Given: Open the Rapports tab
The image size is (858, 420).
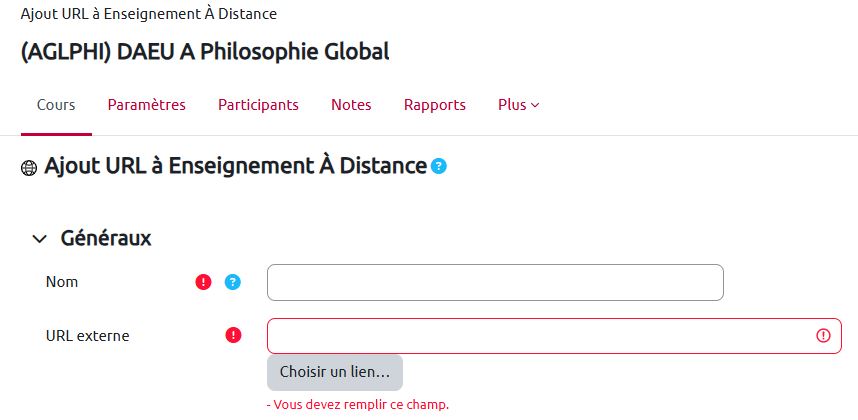Looking at the screenshot, I should click(x=434, y=105).
